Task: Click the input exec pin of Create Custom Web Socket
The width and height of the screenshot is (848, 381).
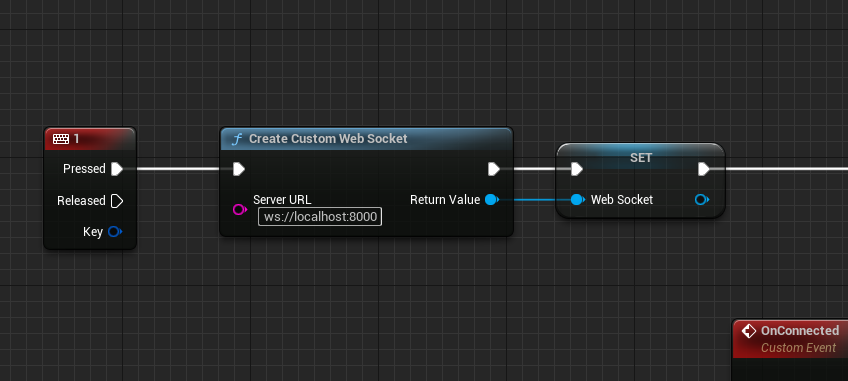Action: 239,169
